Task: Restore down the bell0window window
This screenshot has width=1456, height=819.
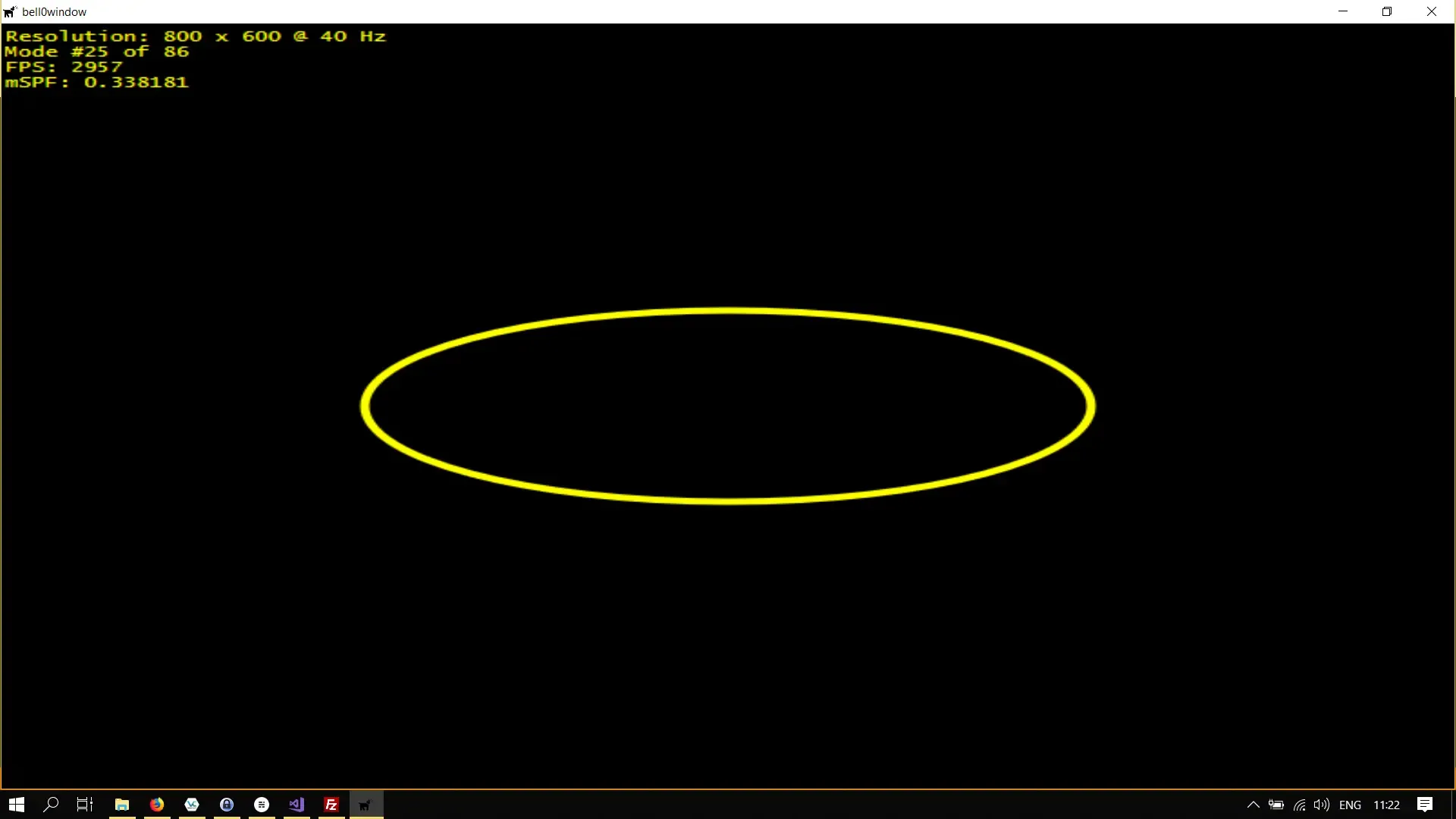Action: [x=1388, y=11]
